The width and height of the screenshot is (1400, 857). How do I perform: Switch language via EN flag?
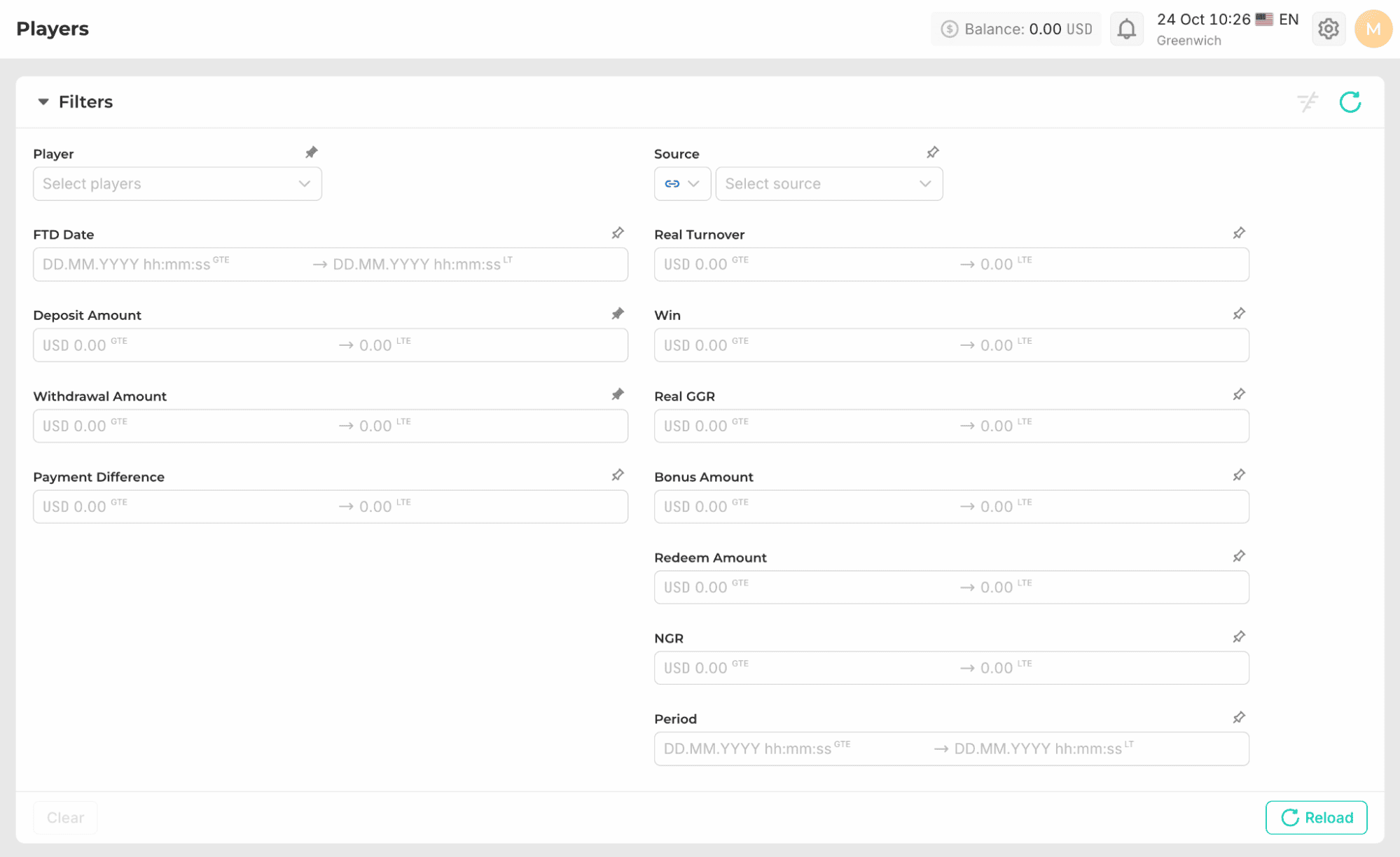(x=1277, y=20)
